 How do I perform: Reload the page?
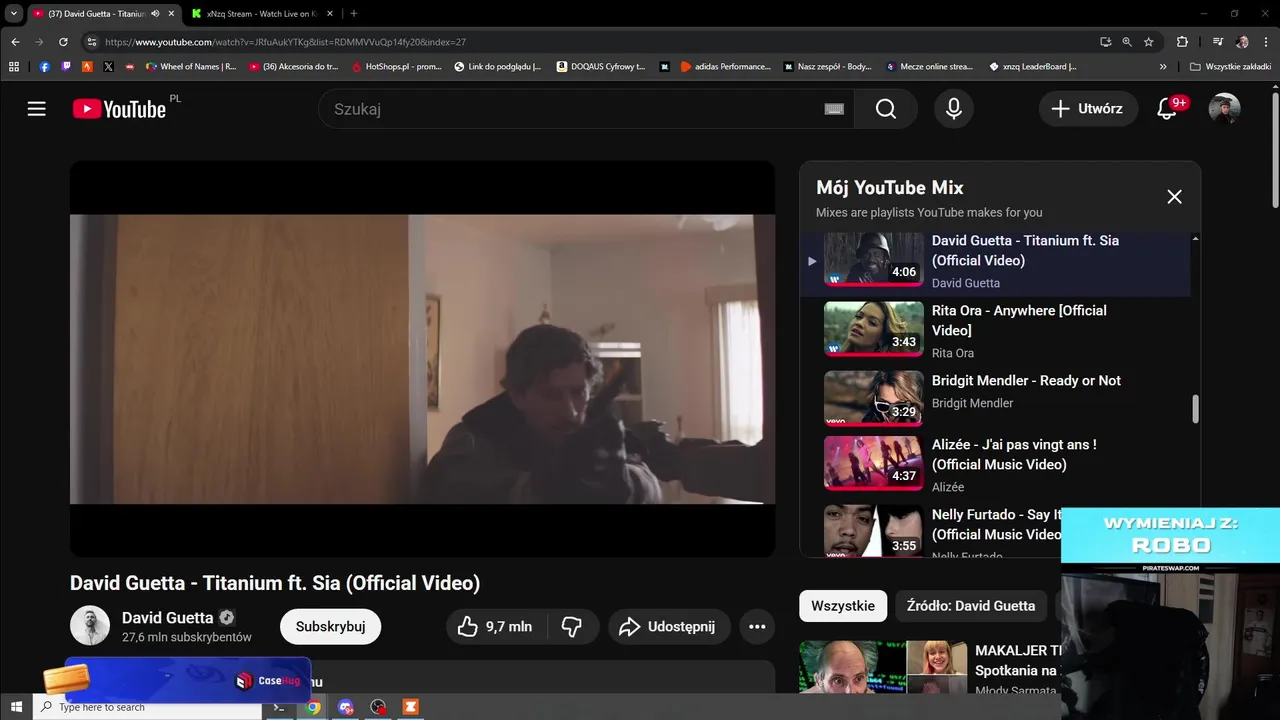click(x=63, y=42)
